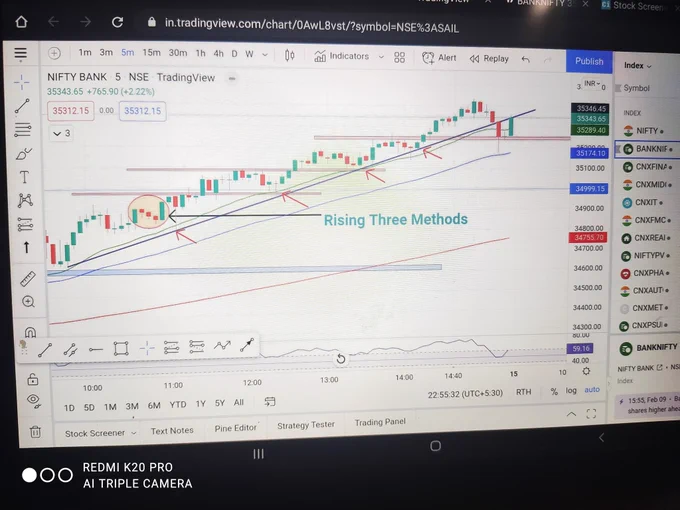The image size is (680, 510).
Task: Select the 4h timeframe
Action: point(219,54)
